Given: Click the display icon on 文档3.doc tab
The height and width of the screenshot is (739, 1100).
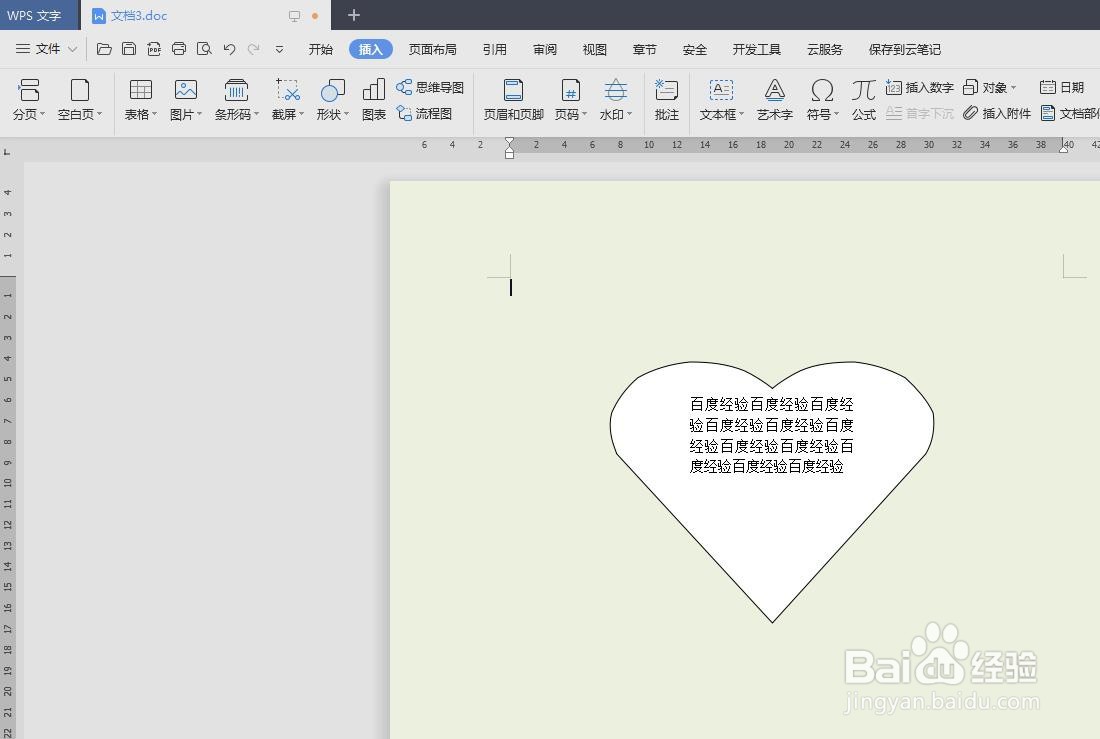Looking at the screenshot, I should point(295,15).
